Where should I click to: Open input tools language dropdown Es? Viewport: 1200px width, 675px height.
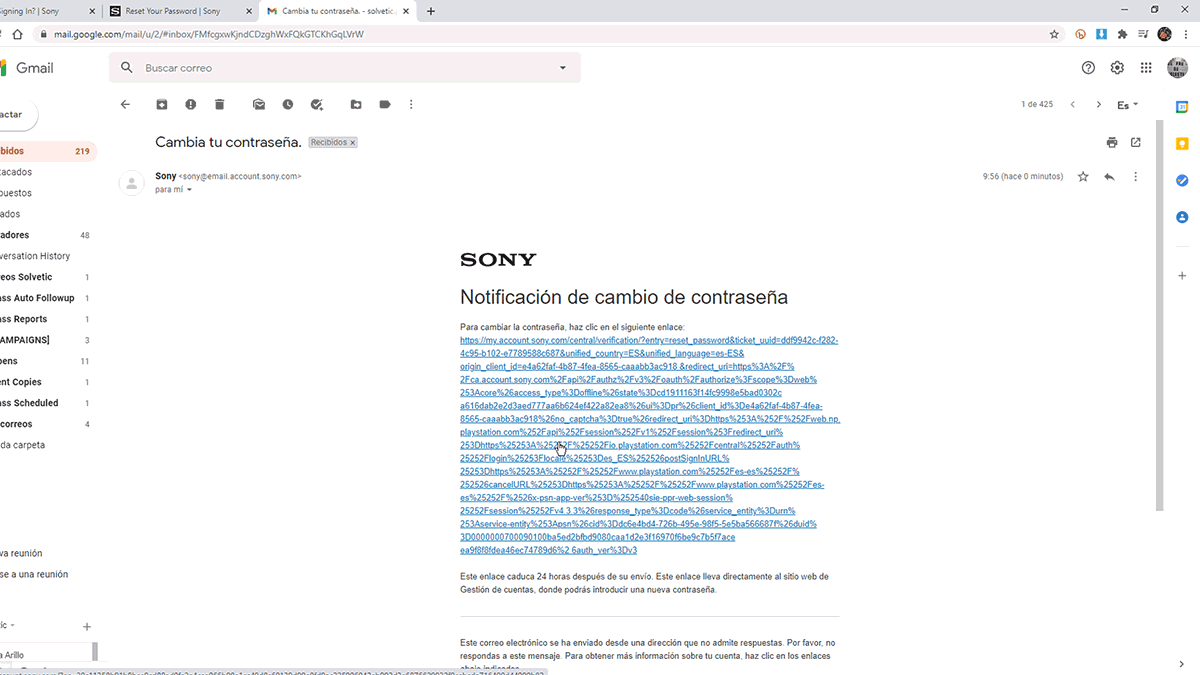pos(1128,104)
